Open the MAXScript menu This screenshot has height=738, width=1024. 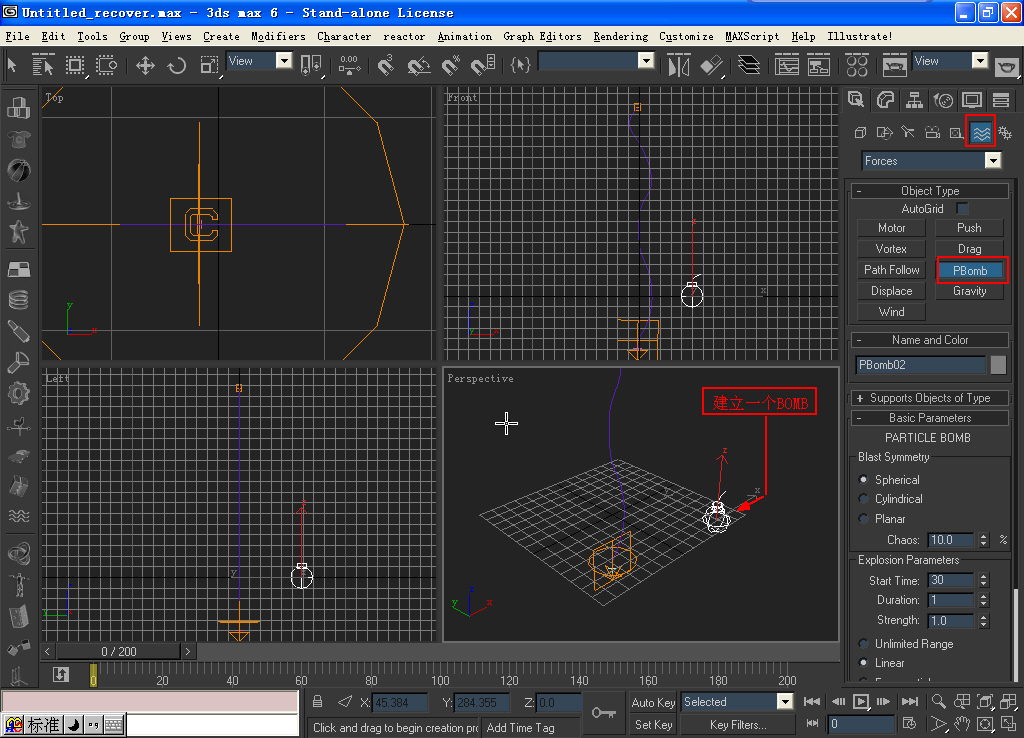pyautogui.click(x=752, y=37)
